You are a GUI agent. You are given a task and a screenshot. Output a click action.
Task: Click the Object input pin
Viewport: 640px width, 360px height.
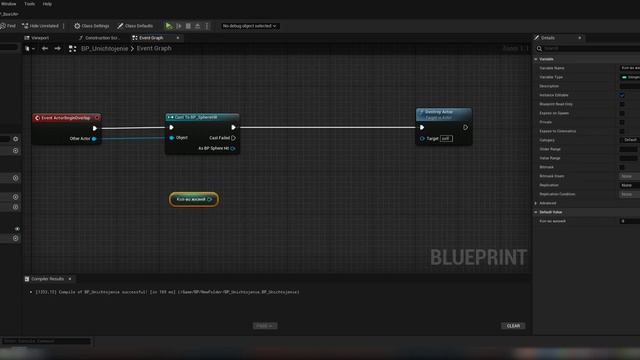171,138
